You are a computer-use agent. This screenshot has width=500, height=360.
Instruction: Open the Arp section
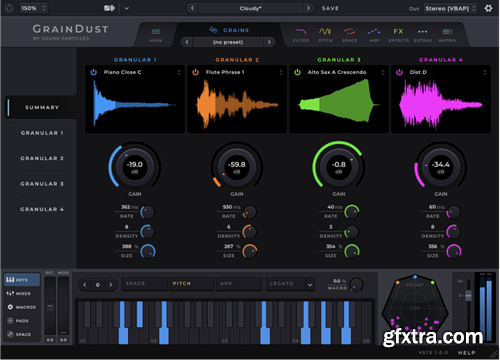374,35
